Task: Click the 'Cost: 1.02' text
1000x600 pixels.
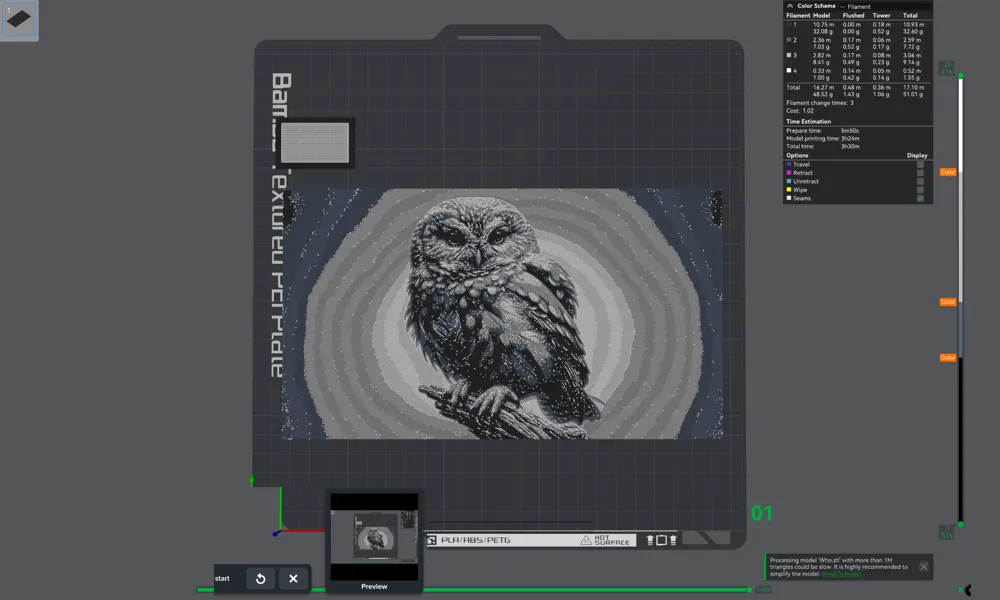Action: 800,111
